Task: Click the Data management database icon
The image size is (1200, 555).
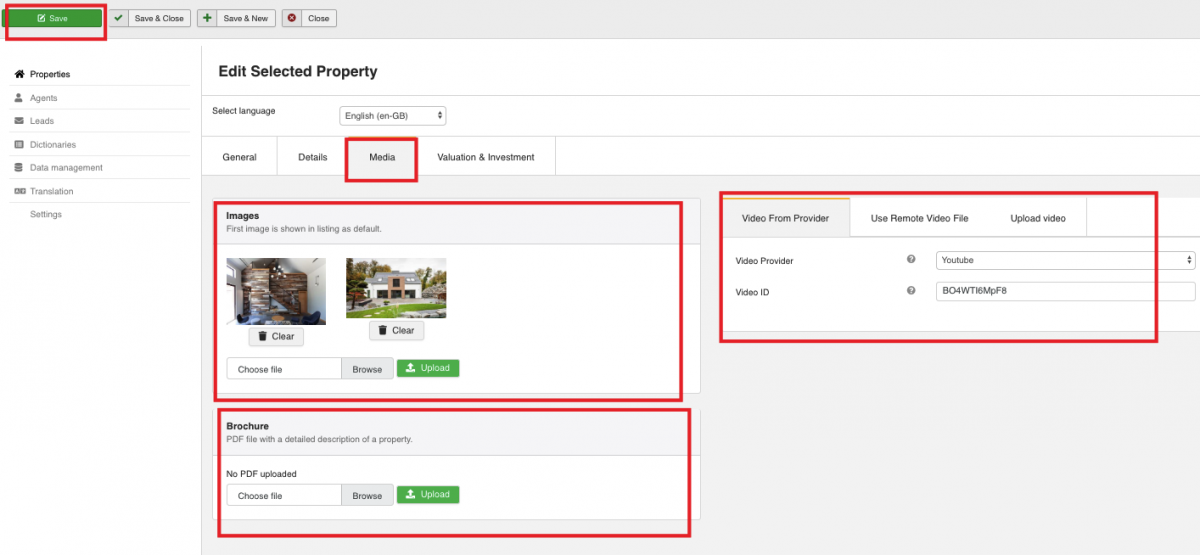Action: pos(19,168)
